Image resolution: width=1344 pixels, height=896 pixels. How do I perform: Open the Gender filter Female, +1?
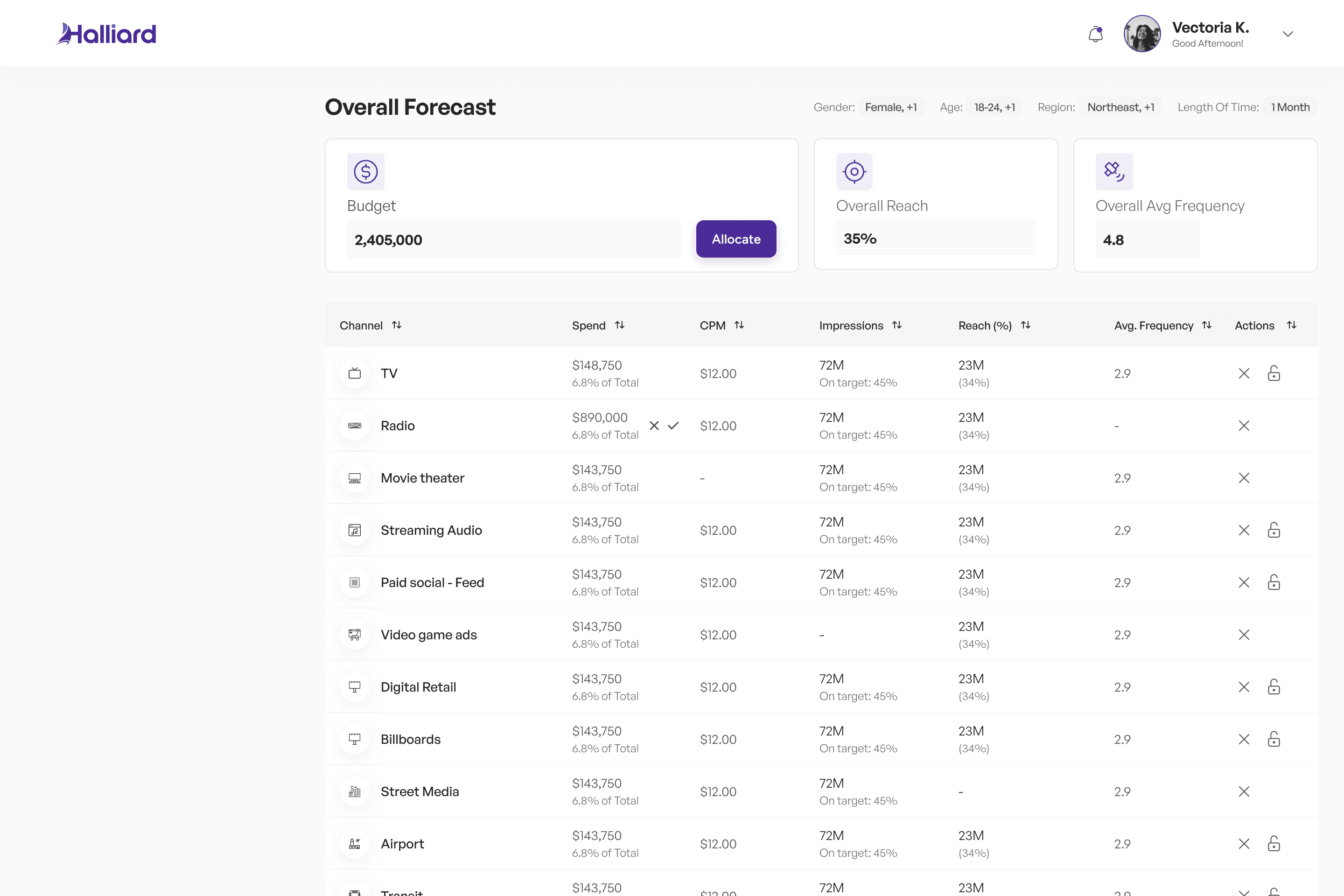pyautogui.click(x=890, y=107)
